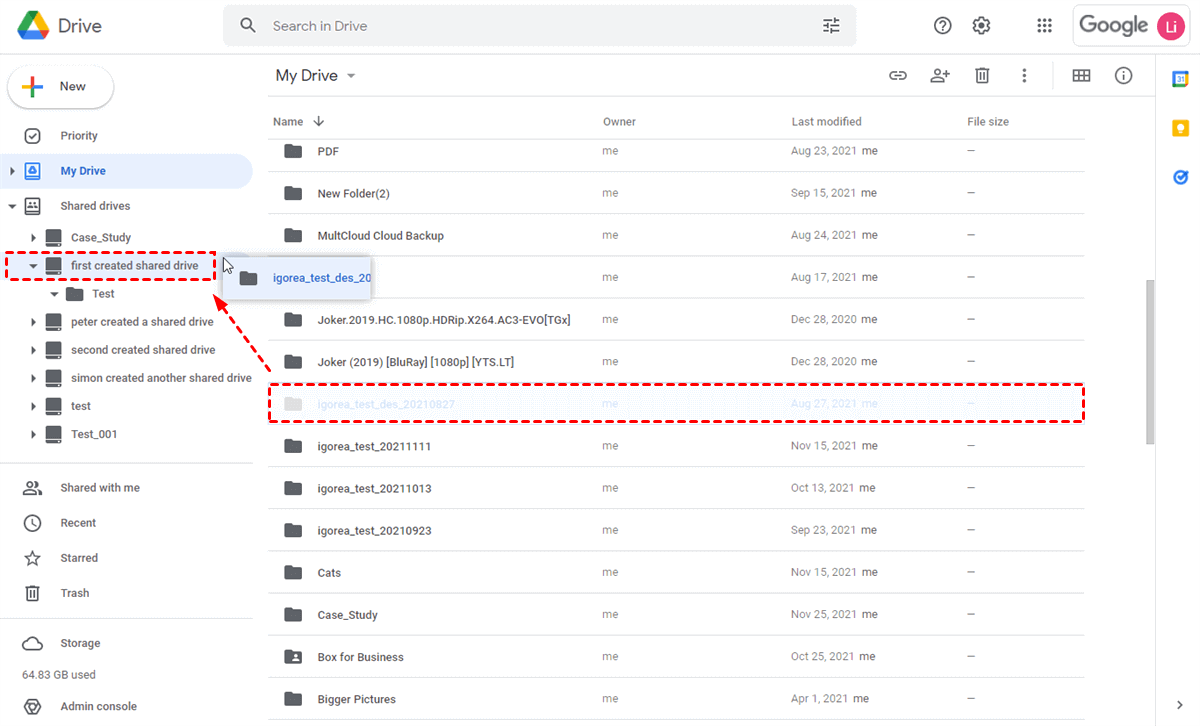
Task: Select simon created another shared drive
Action: pos(161,378)
